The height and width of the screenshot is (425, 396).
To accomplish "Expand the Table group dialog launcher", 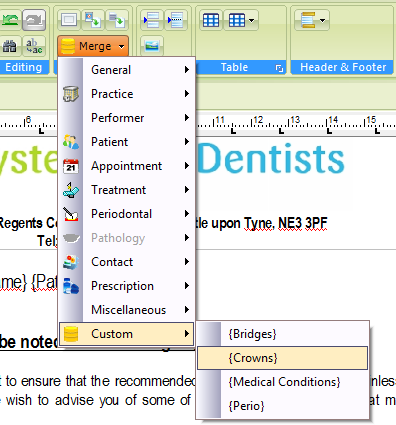I will pyautogui.click(x=279, y=68).
